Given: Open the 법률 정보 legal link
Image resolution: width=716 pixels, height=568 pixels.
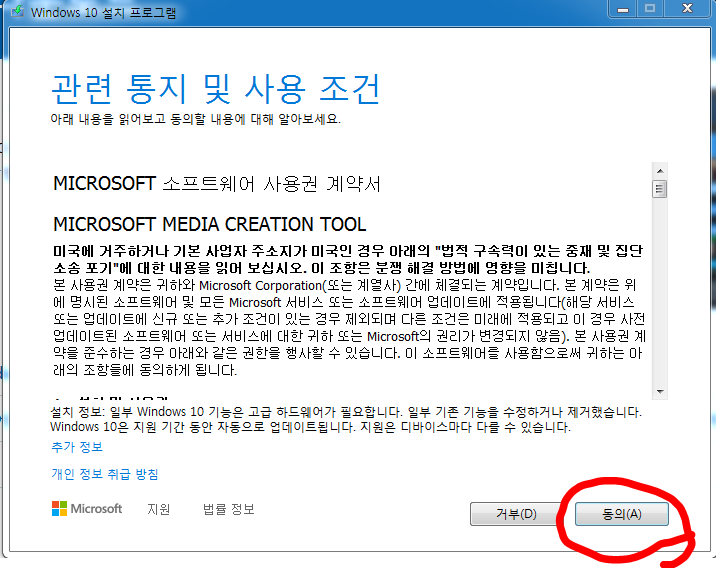Looking at the screenshot, I should tap(228, 509).
